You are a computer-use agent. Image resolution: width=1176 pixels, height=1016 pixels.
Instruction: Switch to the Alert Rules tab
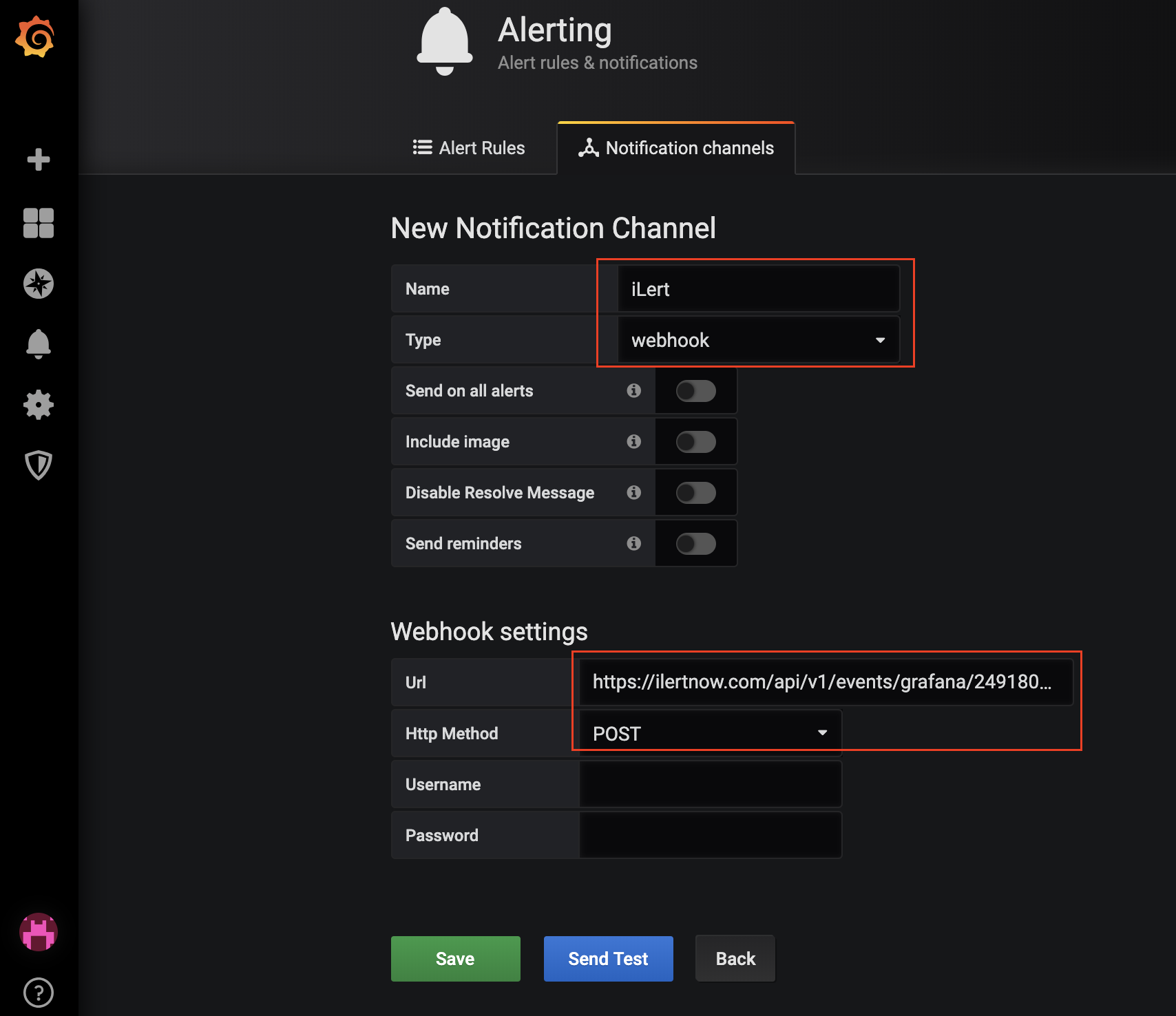click(470, 148)
